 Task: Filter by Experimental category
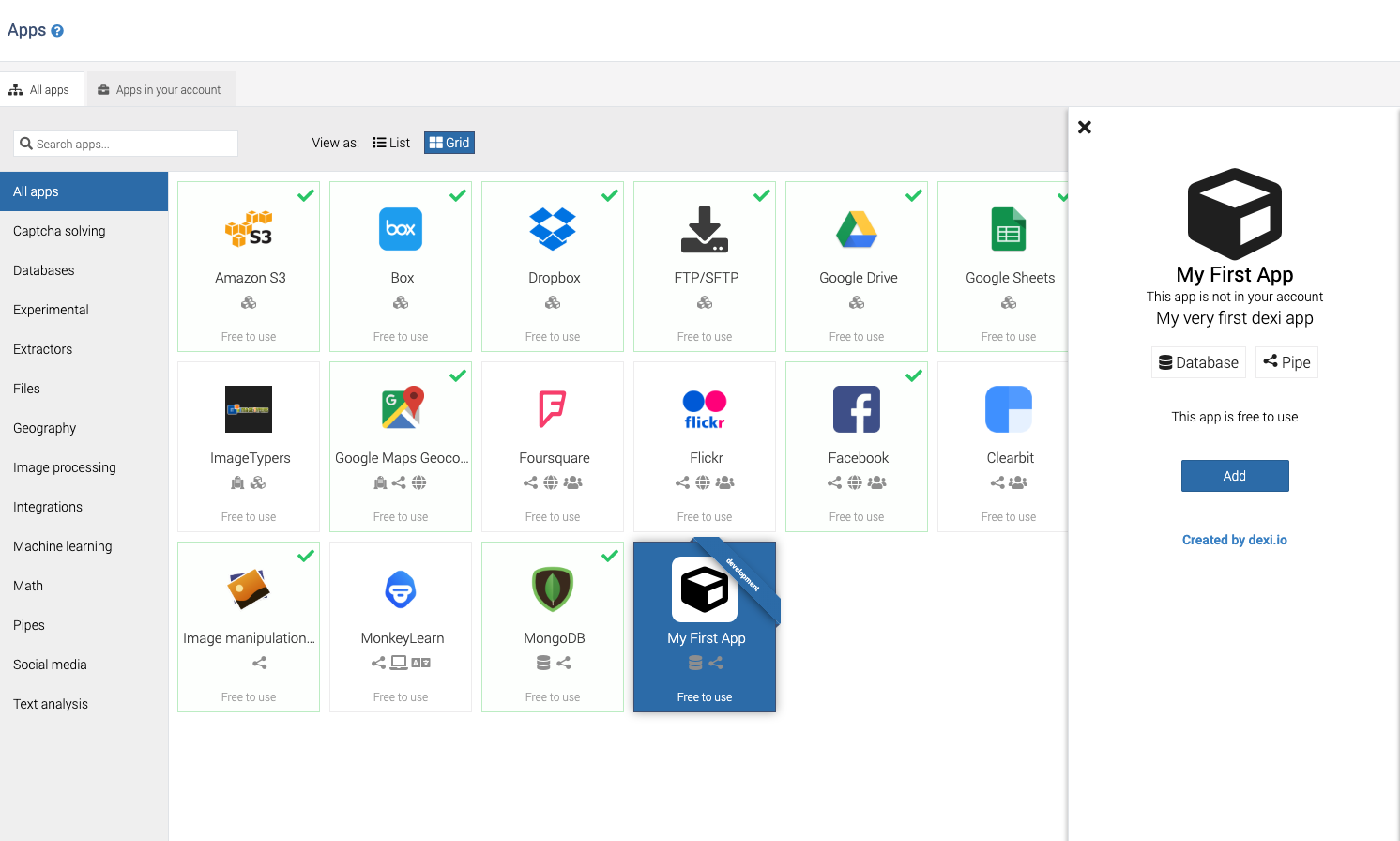coord(84,310)
